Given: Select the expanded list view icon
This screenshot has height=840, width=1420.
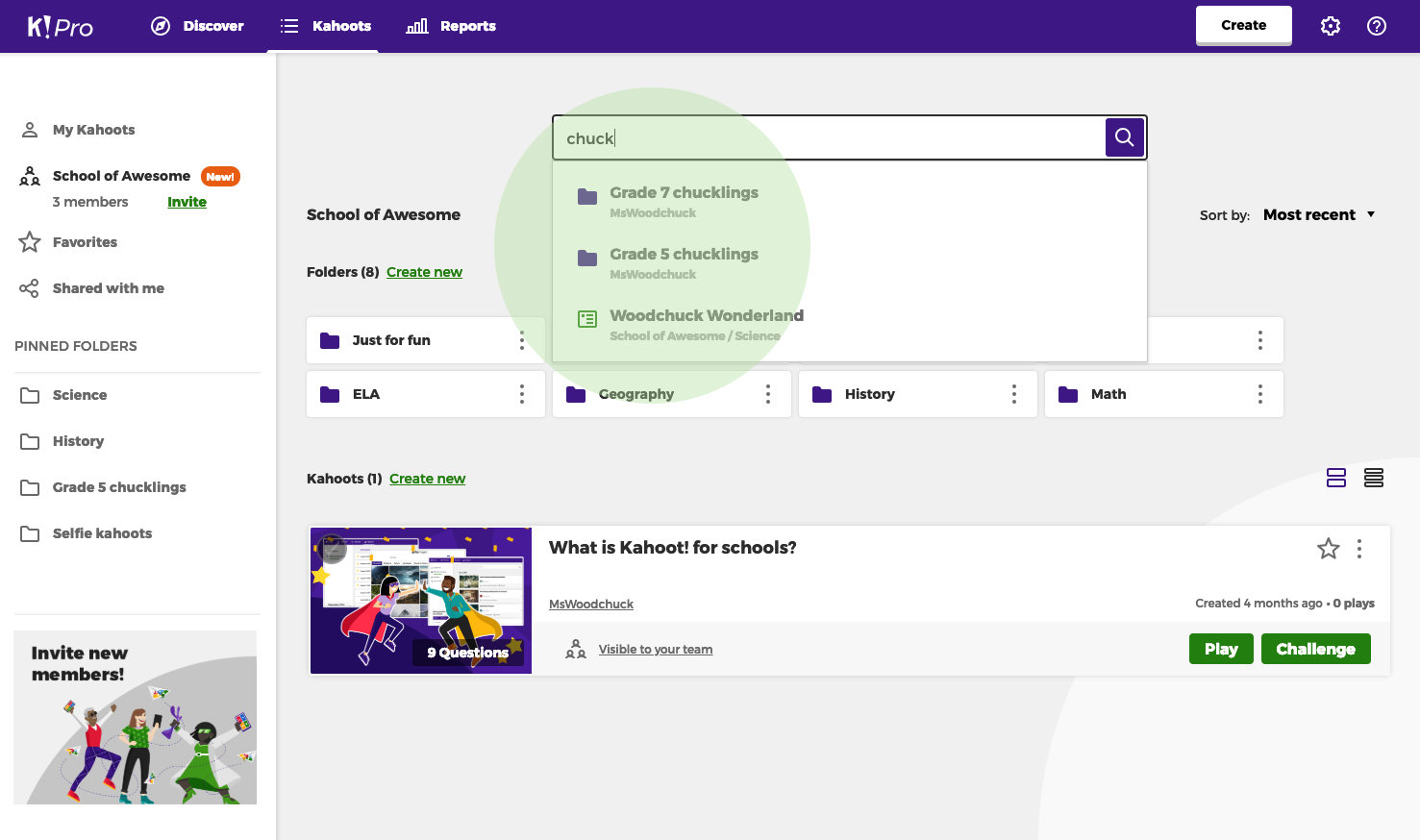Looking at the screenshot, I should [1336, 477].
